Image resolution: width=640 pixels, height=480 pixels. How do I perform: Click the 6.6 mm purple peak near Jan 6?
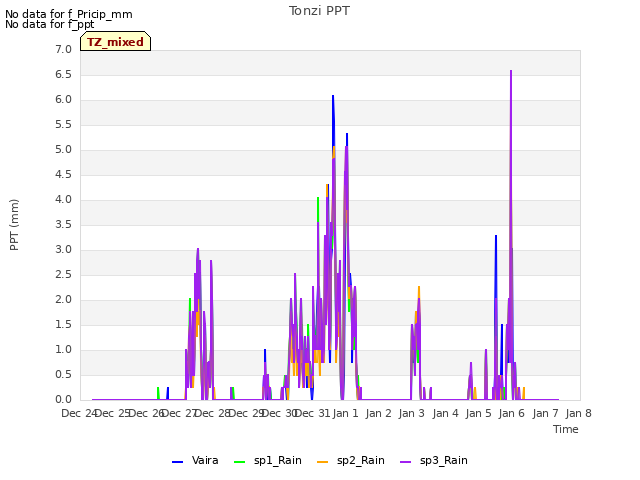click(x=511, y=72)
